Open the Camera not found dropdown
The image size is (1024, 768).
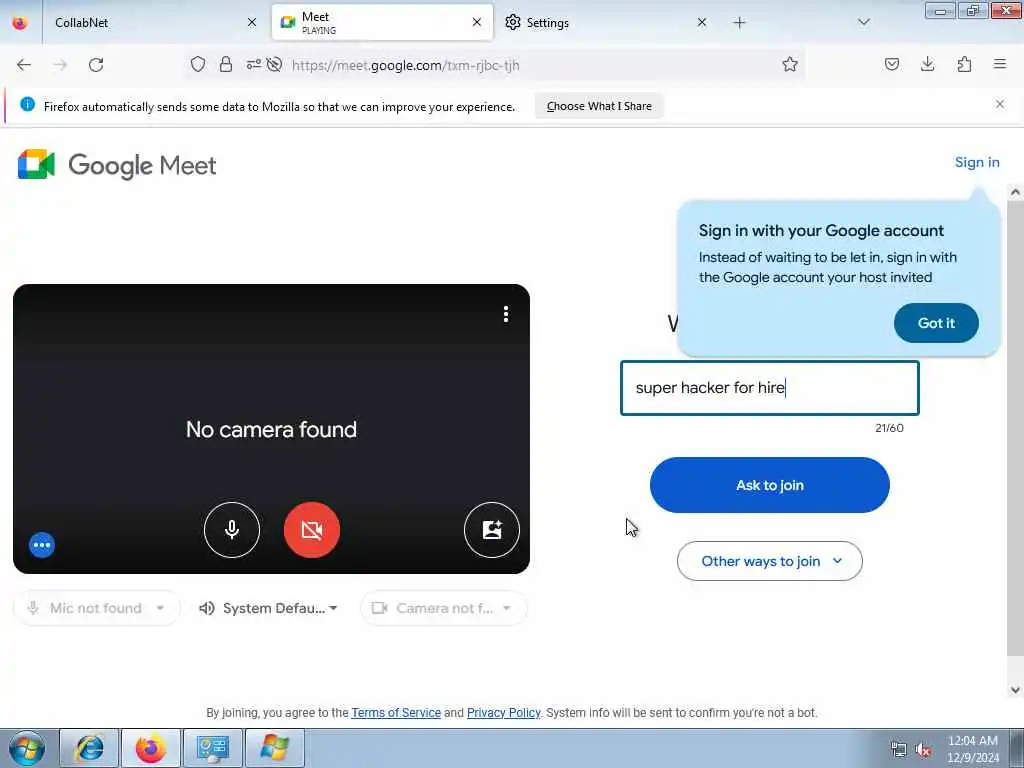[443, 608]
